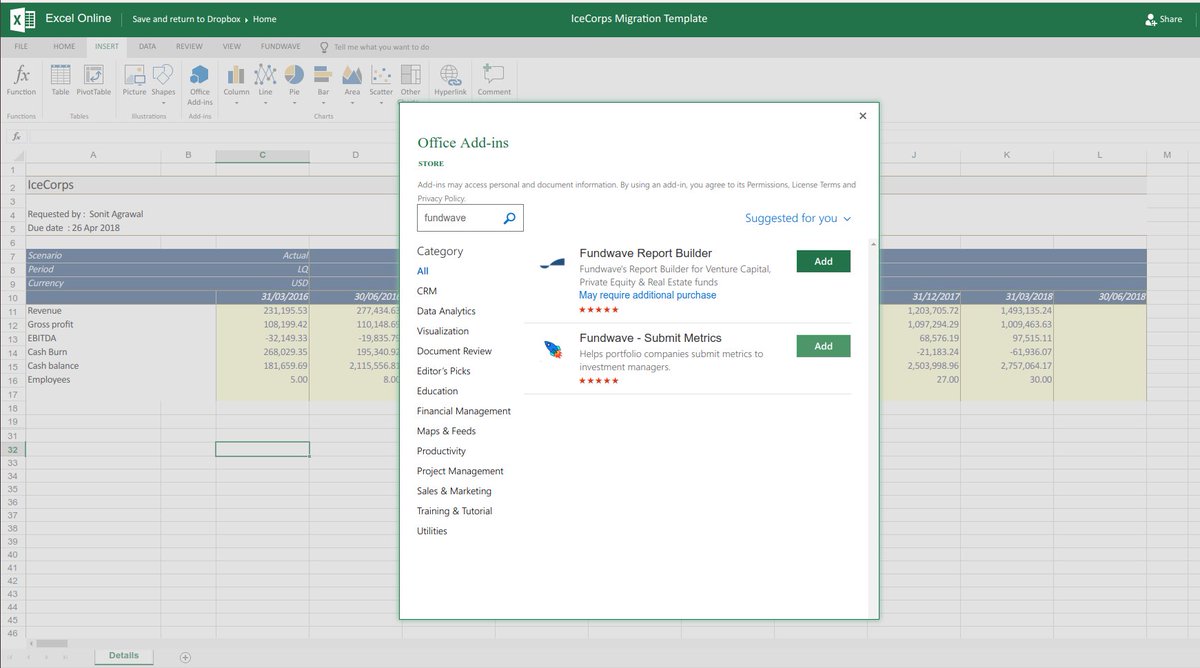Select the Financial Management category
The height and width of the screenshot is (668, 1200).
coord(464,411)
